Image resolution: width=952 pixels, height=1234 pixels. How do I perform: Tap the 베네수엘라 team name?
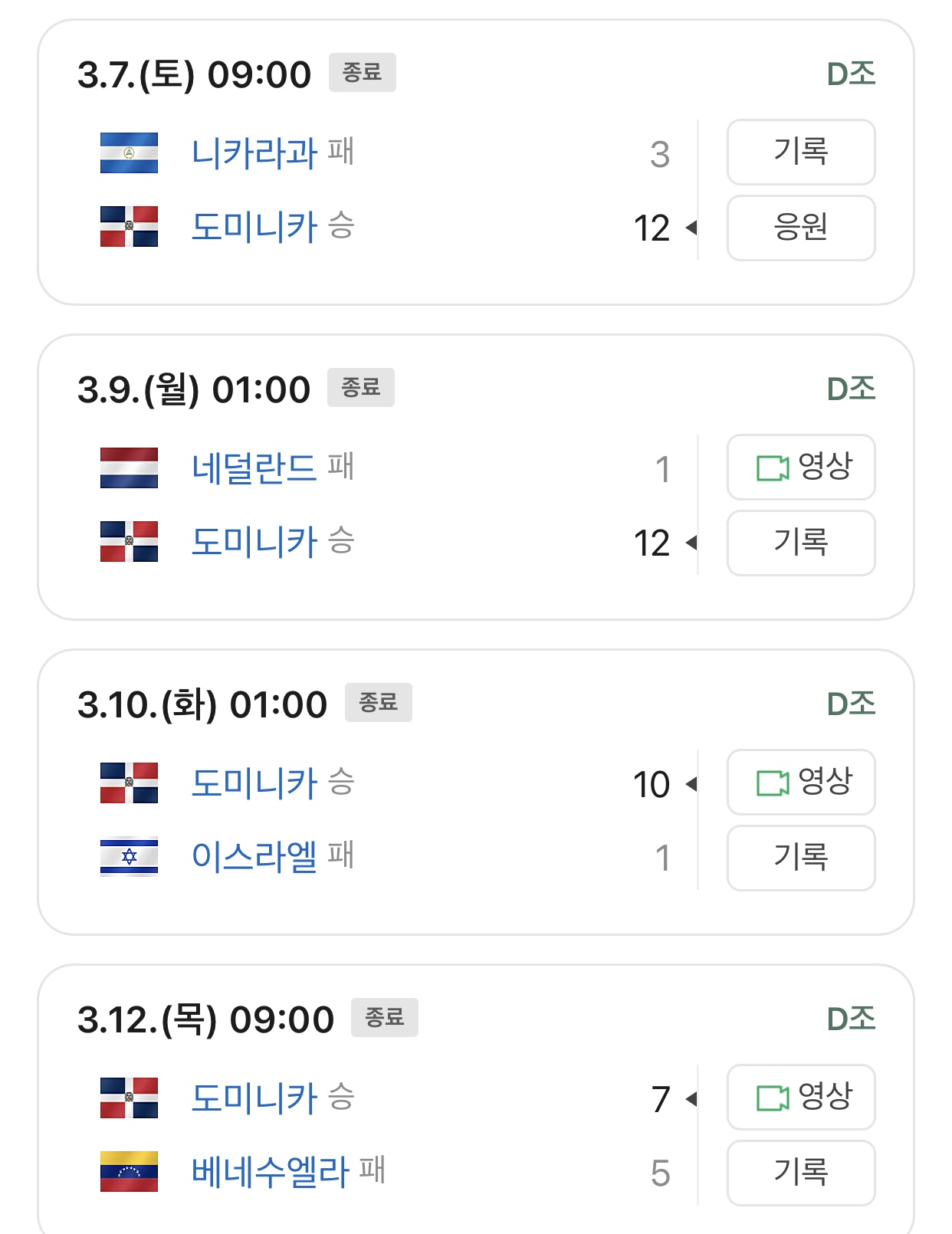[x=270, y=1171]
